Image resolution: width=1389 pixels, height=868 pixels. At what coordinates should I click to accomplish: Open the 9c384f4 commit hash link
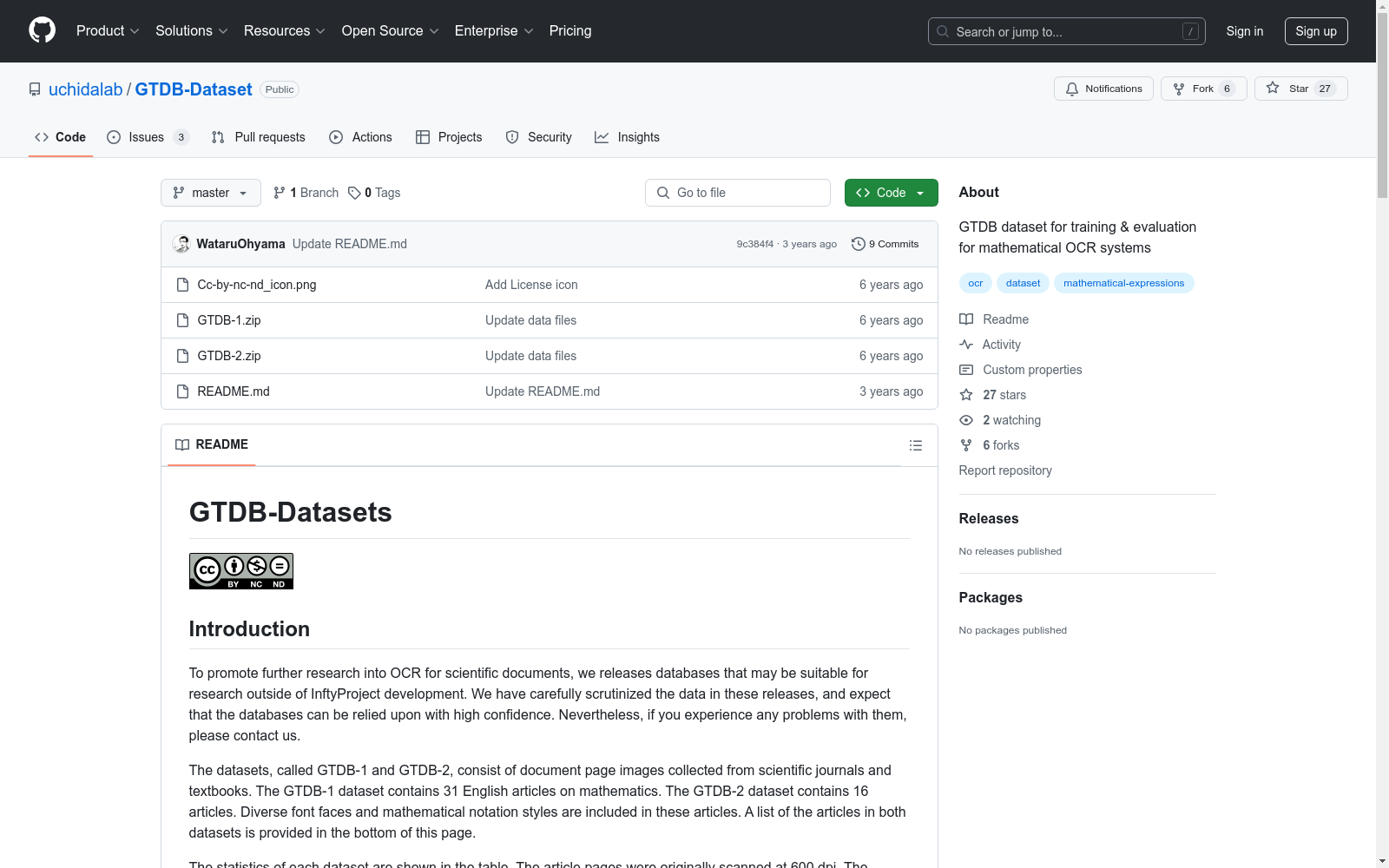coord(755,244)
